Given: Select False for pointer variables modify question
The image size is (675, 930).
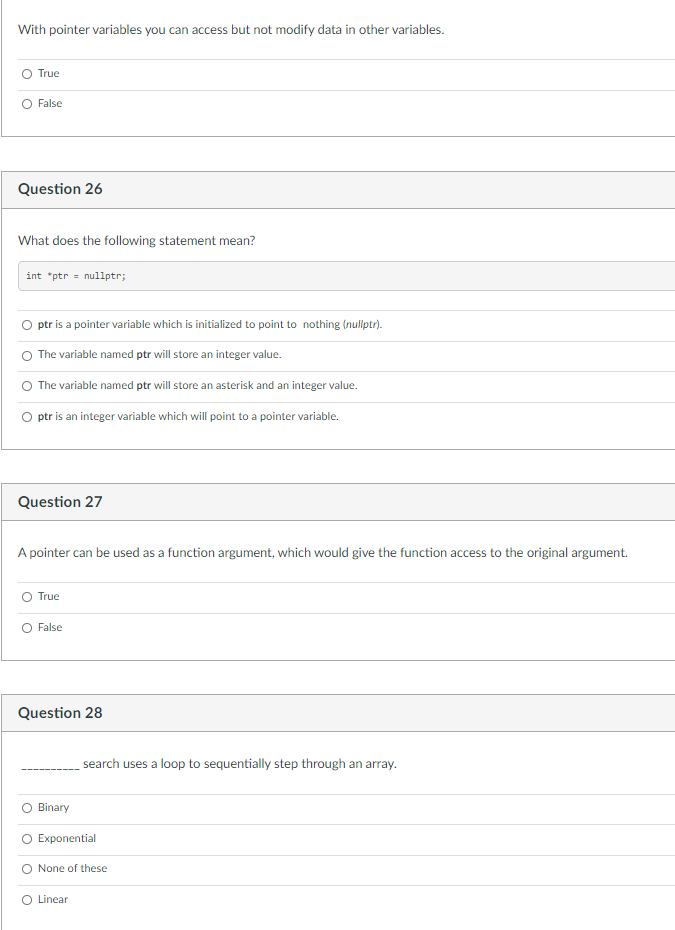Looking at the screenshot, I should [x=27, y=104].
